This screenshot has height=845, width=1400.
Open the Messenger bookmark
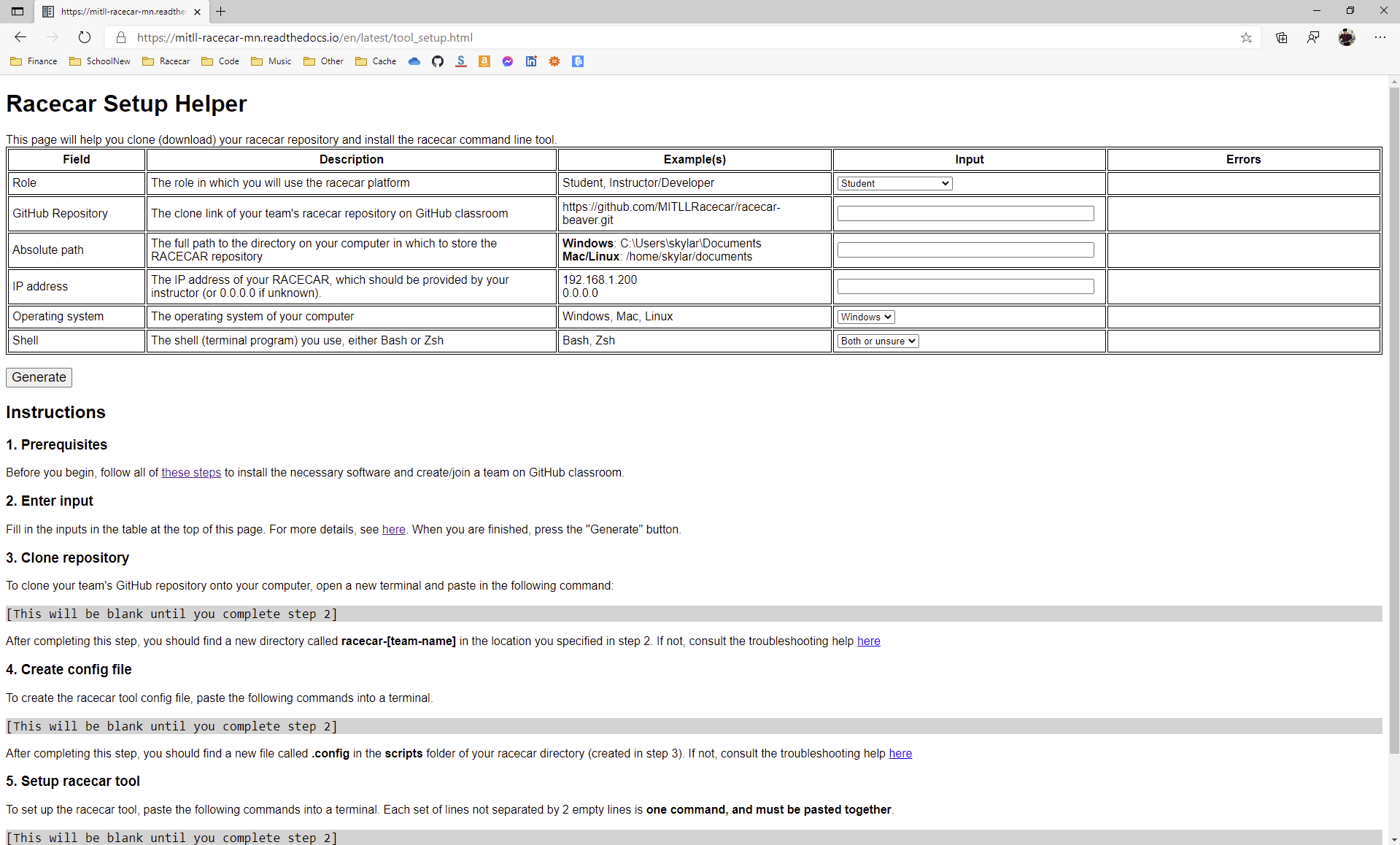(508, 61)
